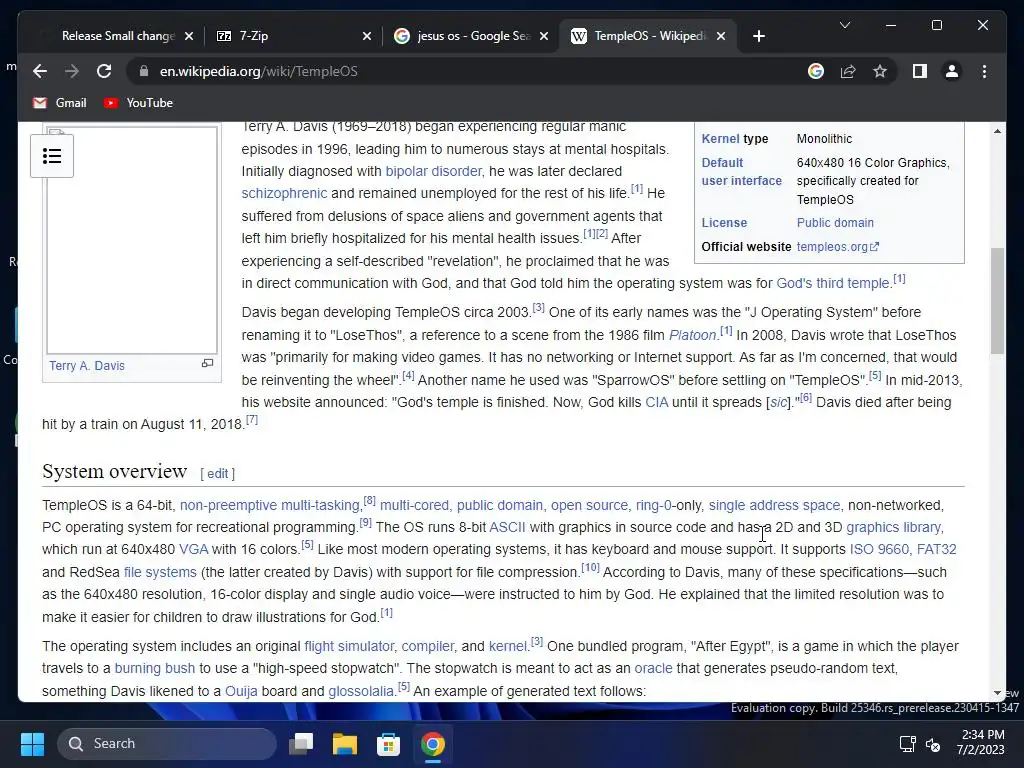View site information lock icon
Image resolution: width=1024 pixels, height=768 pixels.
point(144,71)
